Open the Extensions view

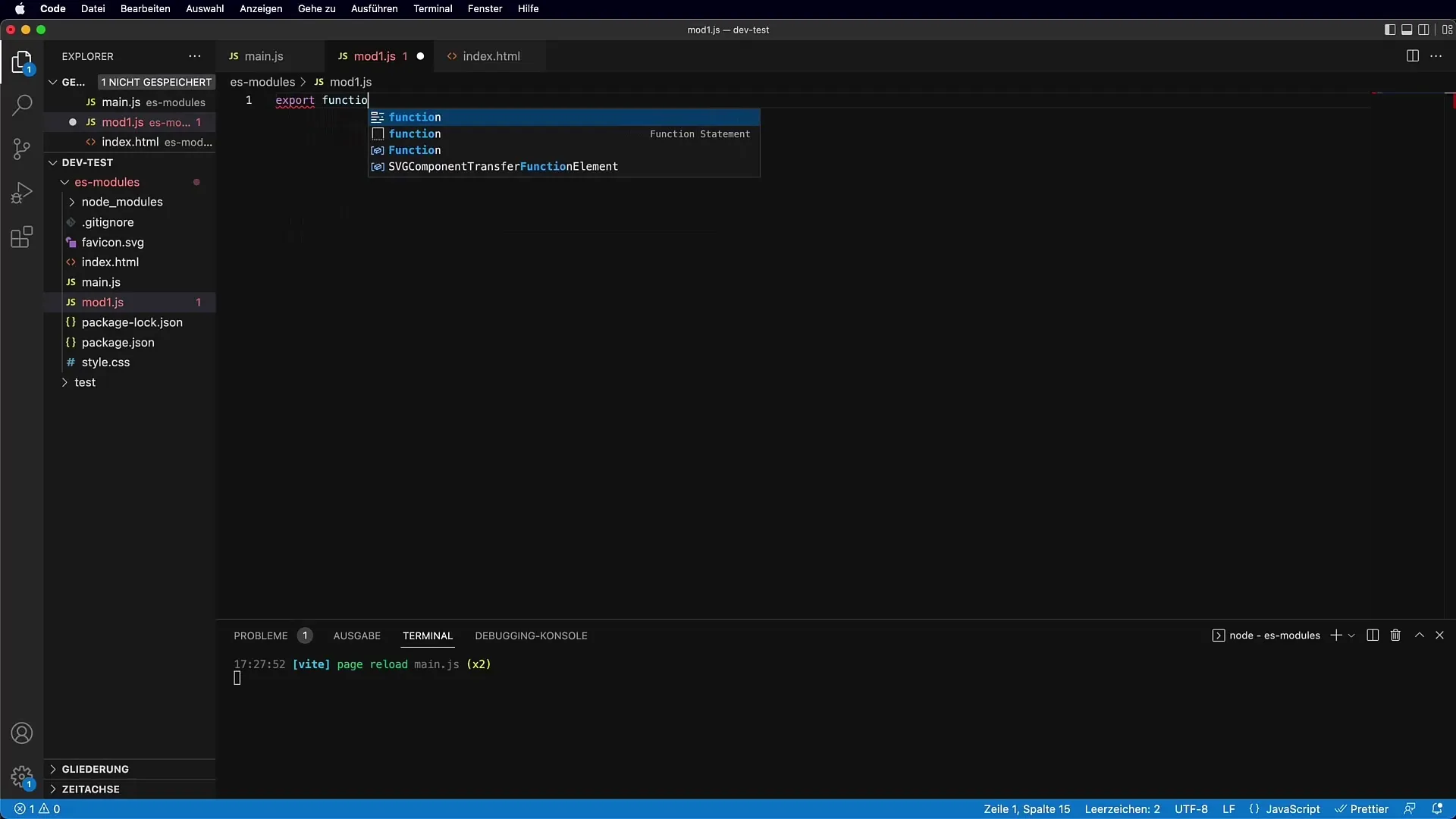pos(22,237)
